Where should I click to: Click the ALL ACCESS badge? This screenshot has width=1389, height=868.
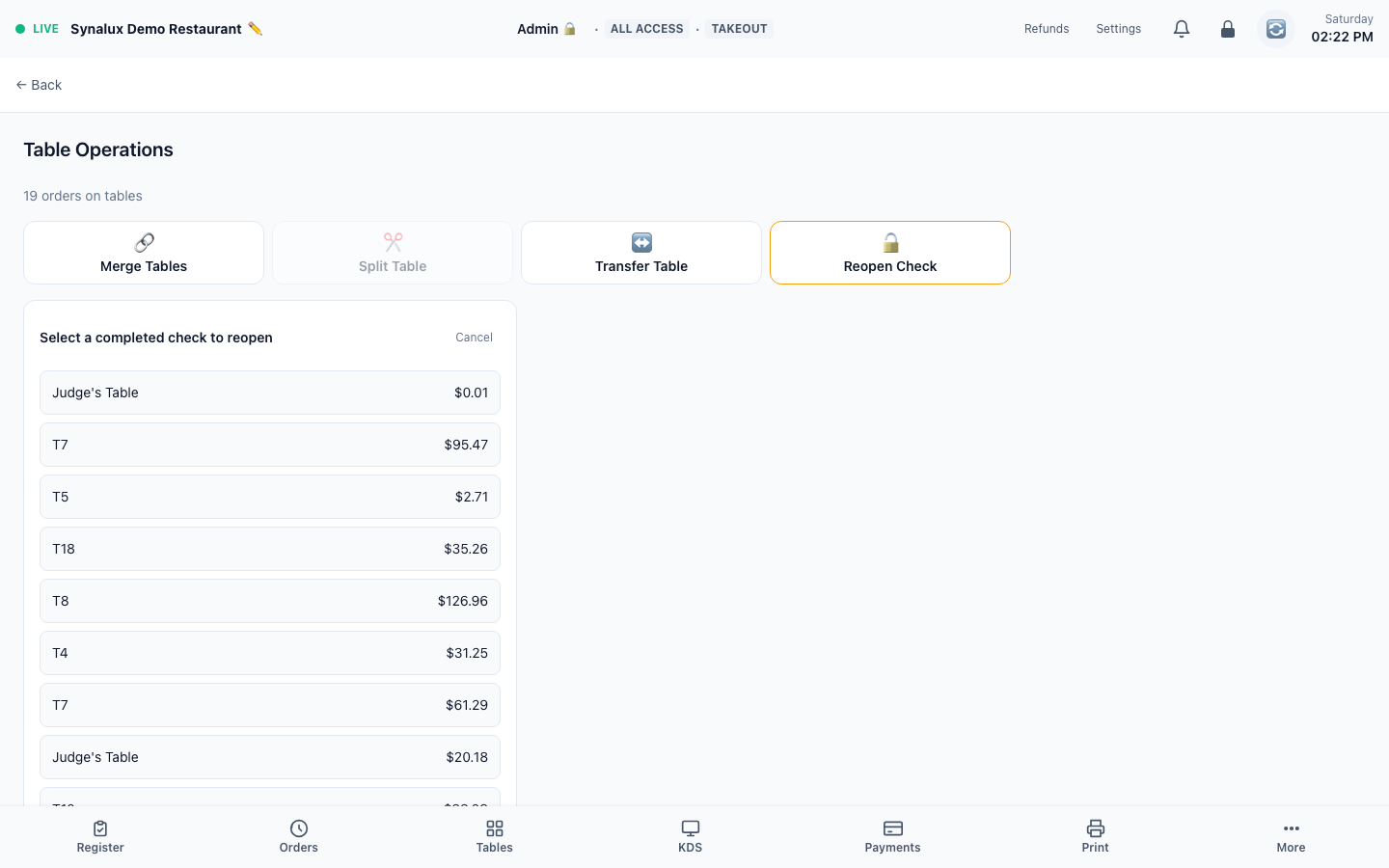[x=647, y=29]
